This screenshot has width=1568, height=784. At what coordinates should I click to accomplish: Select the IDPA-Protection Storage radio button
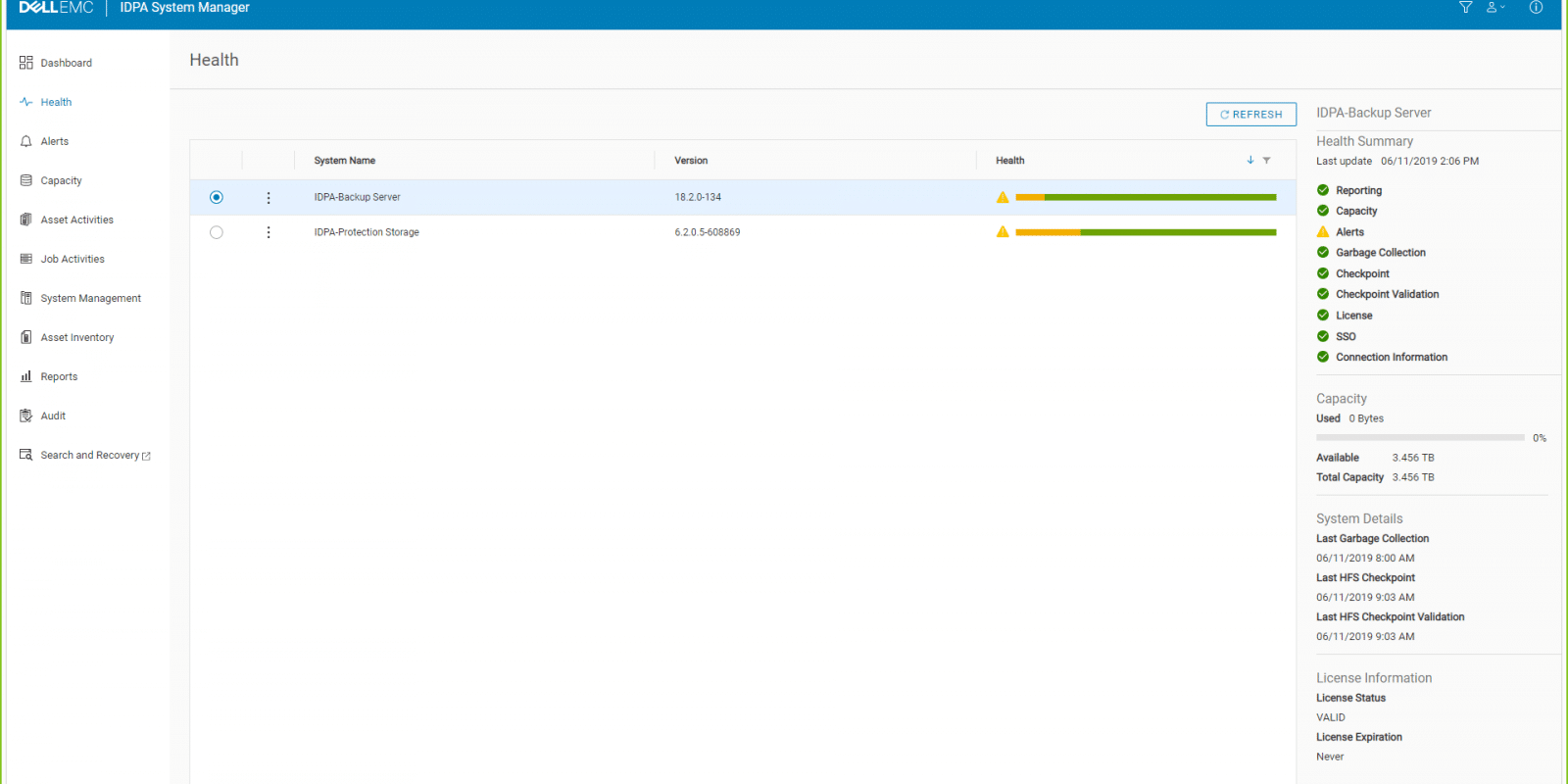[x=216, y=232]
